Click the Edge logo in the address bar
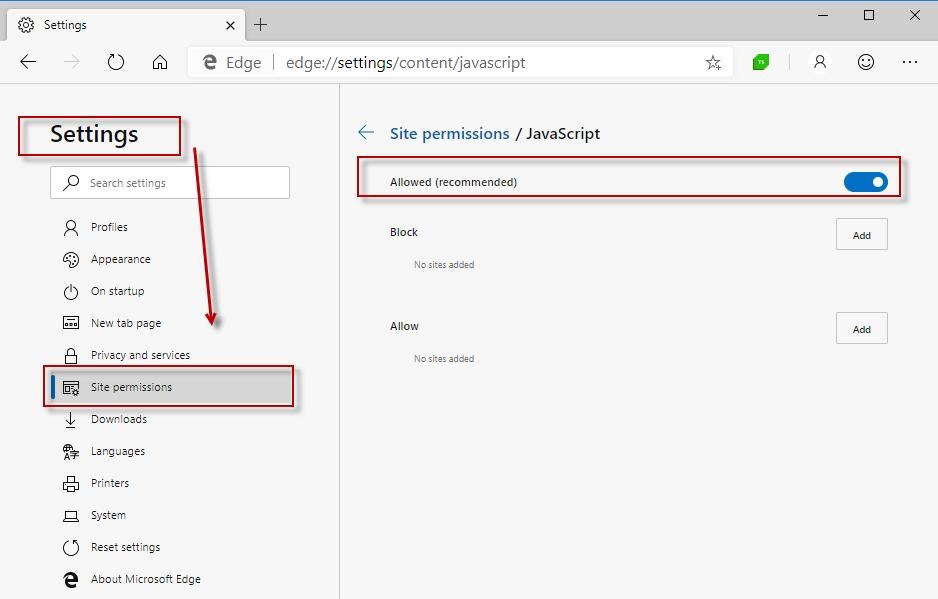938x599 pixels. [209, 62]
